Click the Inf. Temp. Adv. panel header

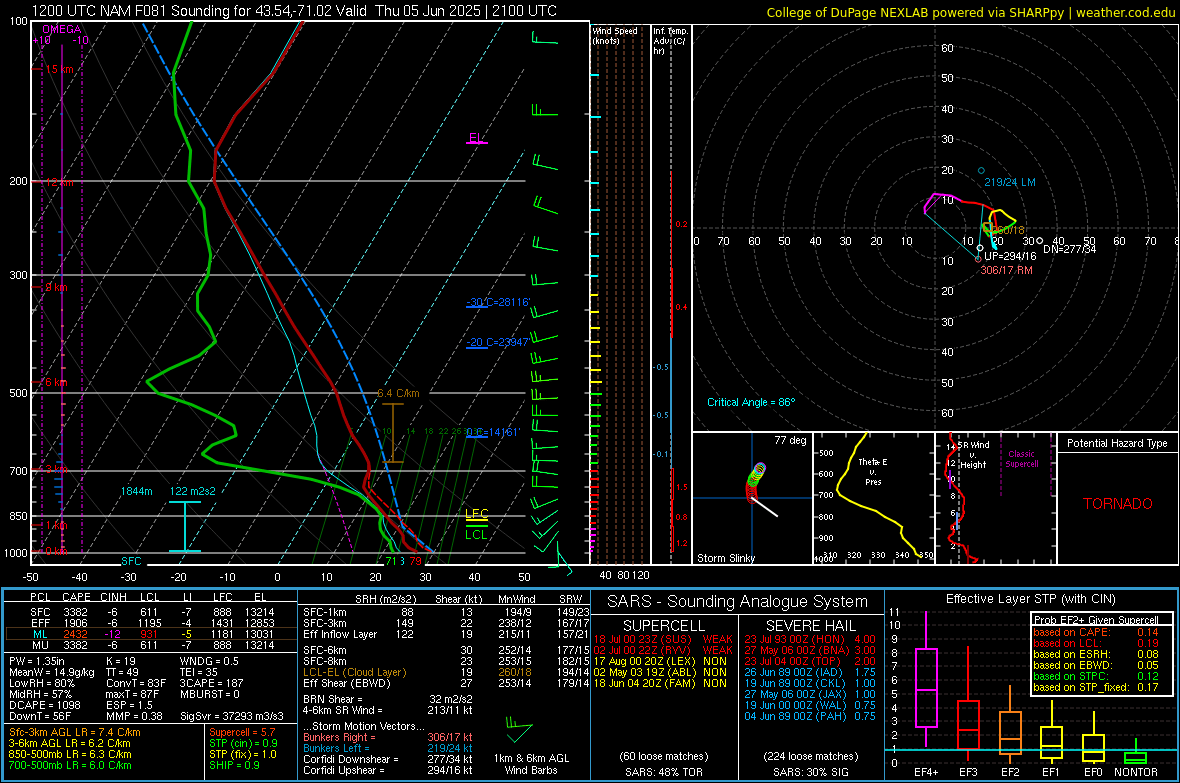point(670,41)
